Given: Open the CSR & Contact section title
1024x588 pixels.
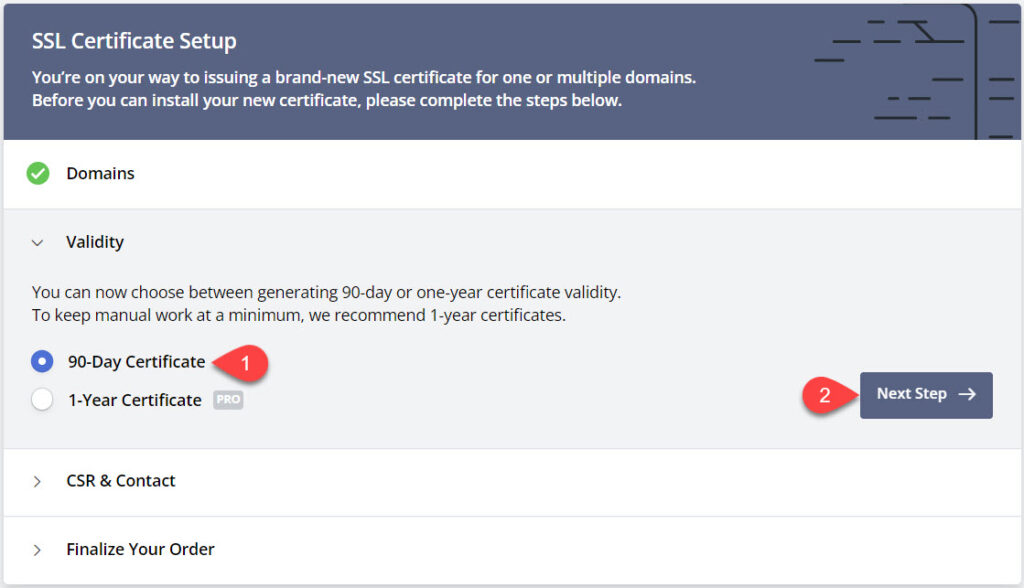Looking at the screenshot, I should point(120,481).
